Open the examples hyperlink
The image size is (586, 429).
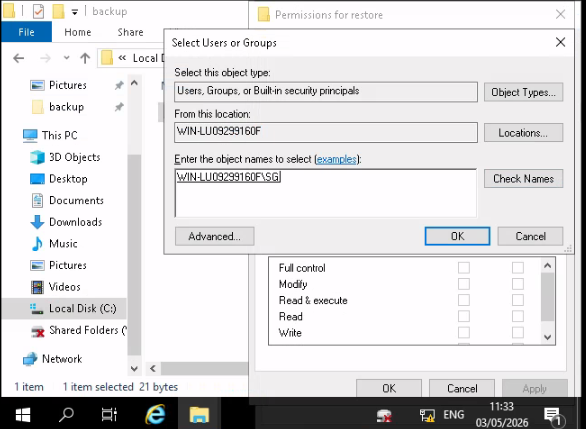point(337,159)
